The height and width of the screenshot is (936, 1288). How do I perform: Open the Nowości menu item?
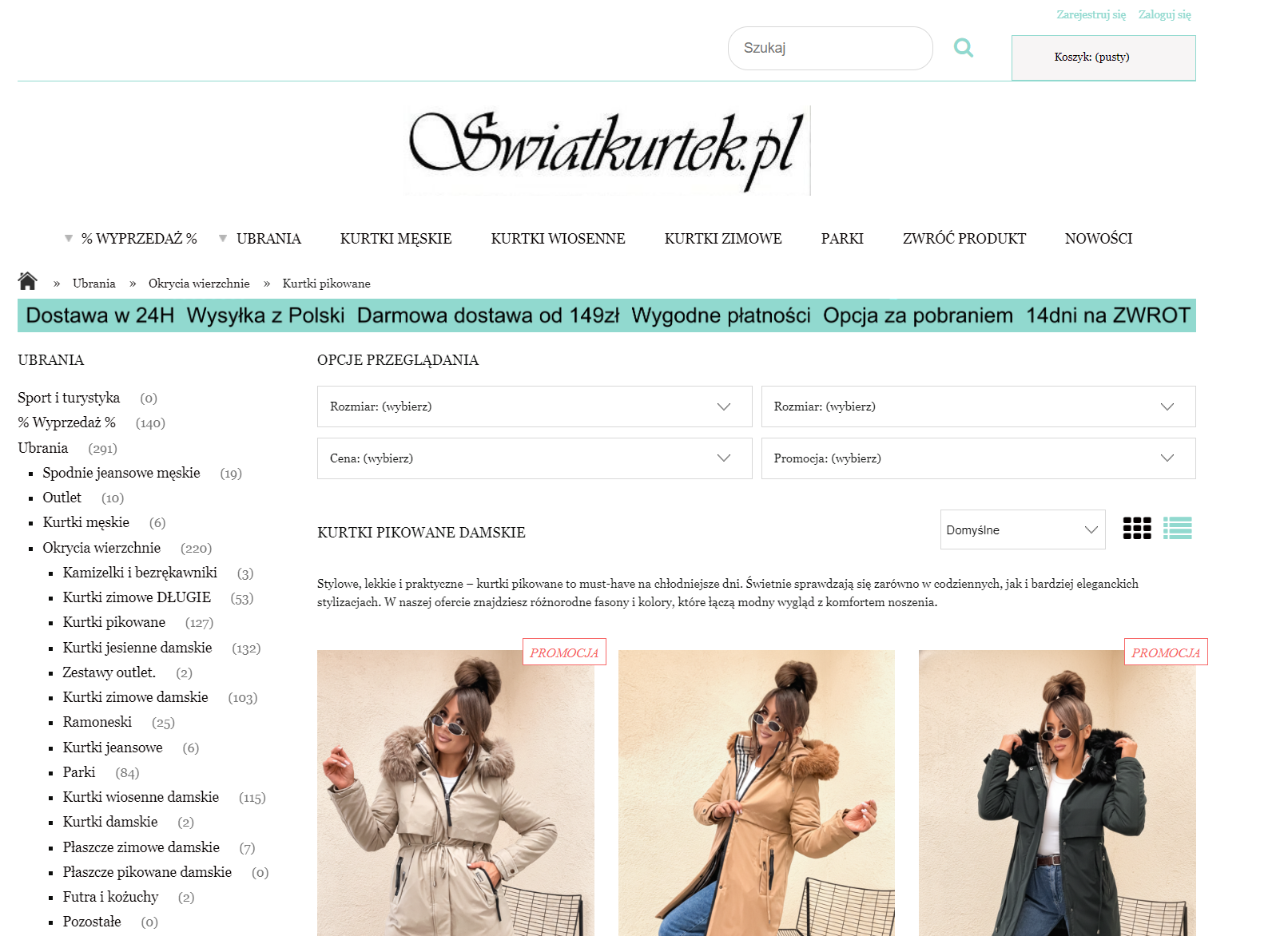click(1099, 238)
